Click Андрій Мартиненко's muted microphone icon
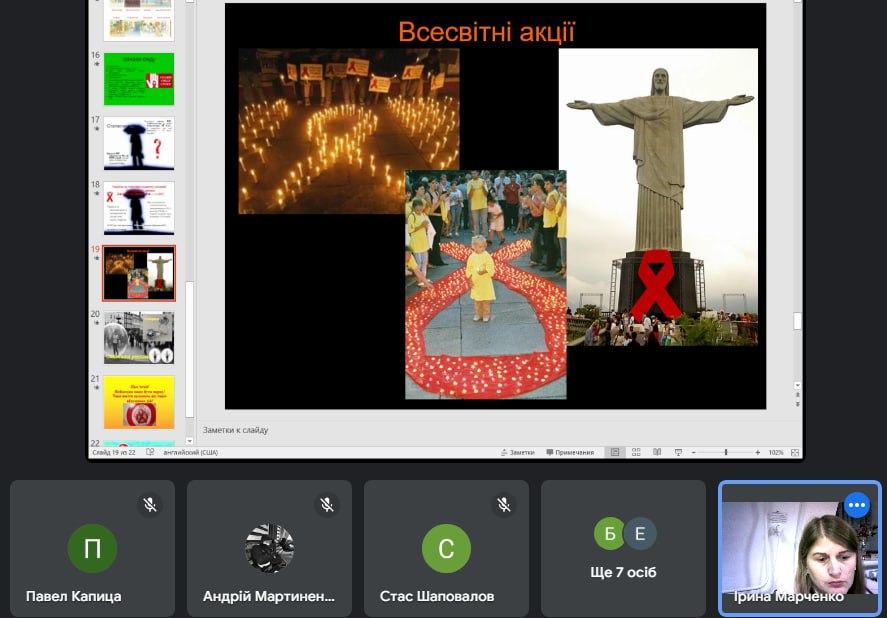 [327, 505]
